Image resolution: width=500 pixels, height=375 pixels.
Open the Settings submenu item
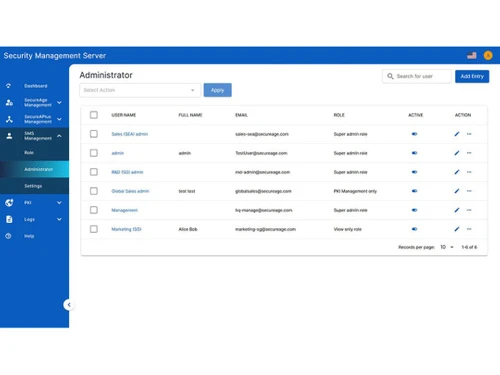coord(33,186)
